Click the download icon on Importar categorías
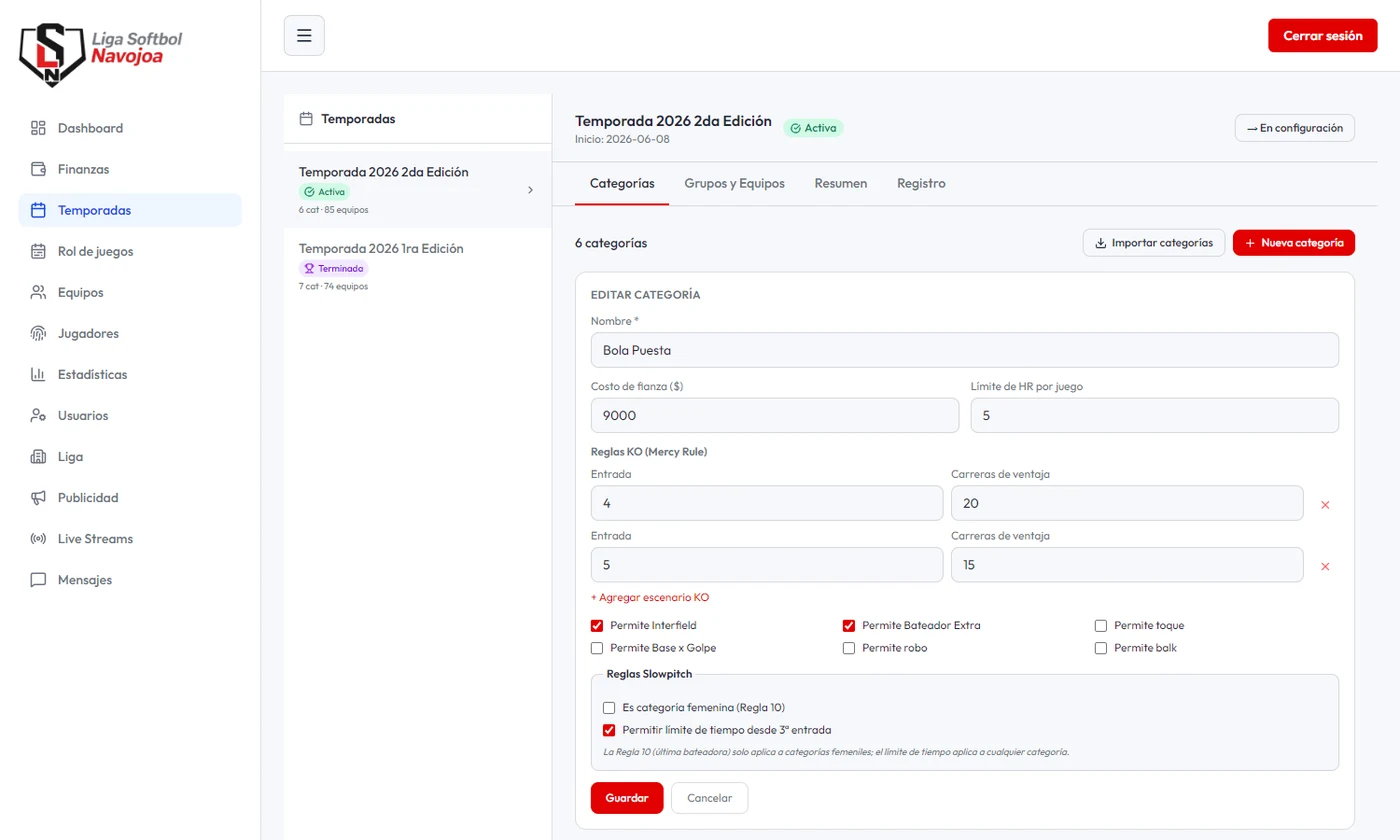Viewport: 1400px width, 840px height. 1101,243
